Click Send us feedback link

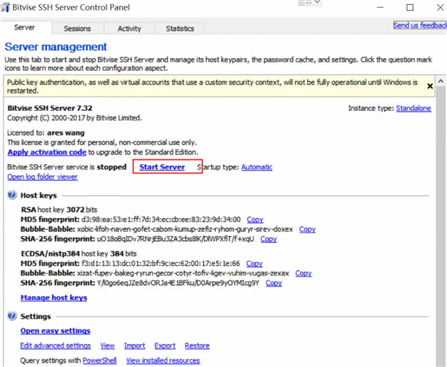(x=420, y=25)
